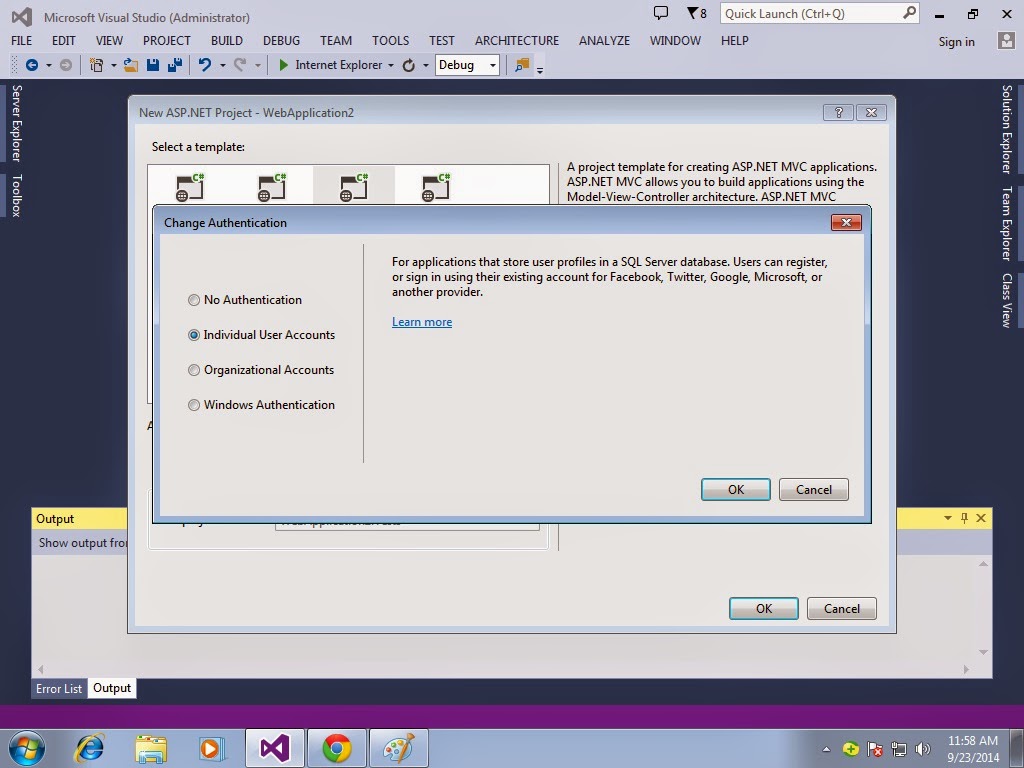Expand the Undo history dropdown arrow
The height and width of the screenshot is (768, 1024).
(223, 65)
